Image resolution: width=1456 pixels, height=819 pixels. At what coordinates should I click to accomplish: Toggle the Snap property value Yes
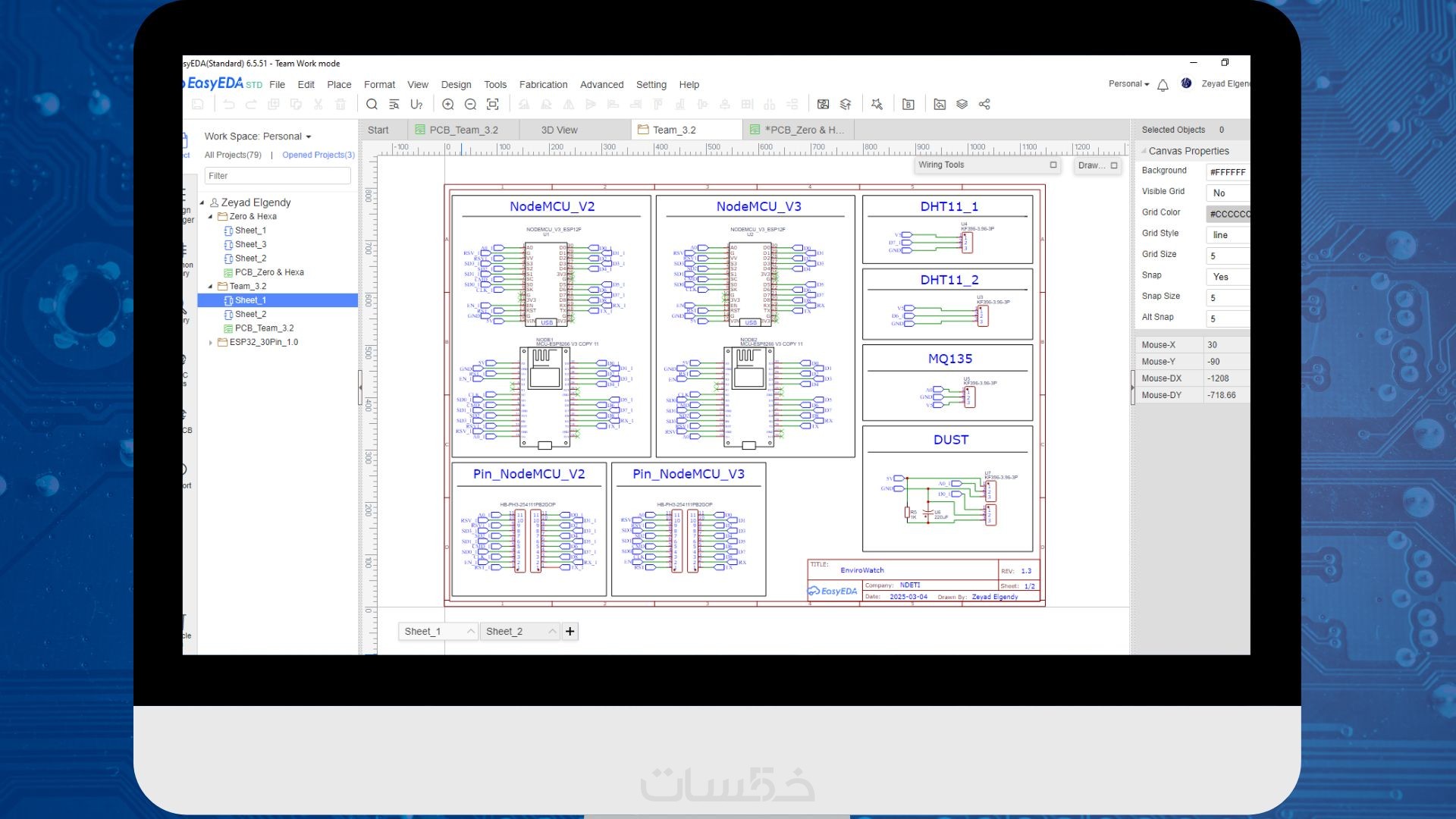[x=1226, y=277]
